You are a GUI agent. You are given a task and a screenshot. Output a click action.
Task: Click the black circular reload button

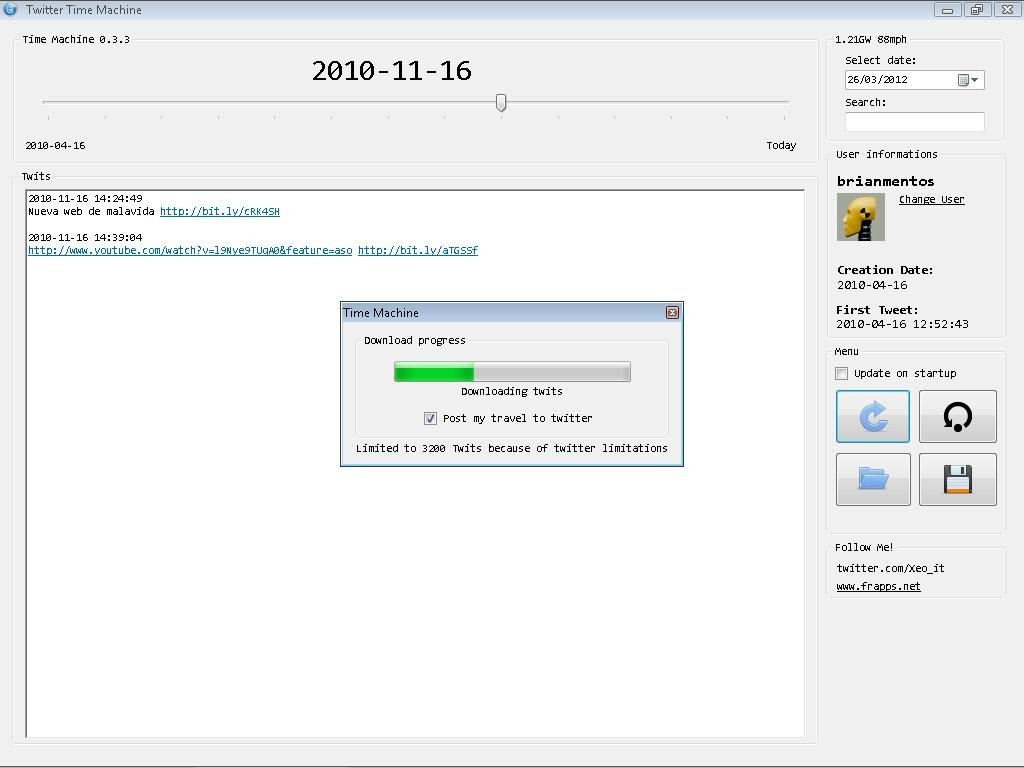tap(957, 416)
